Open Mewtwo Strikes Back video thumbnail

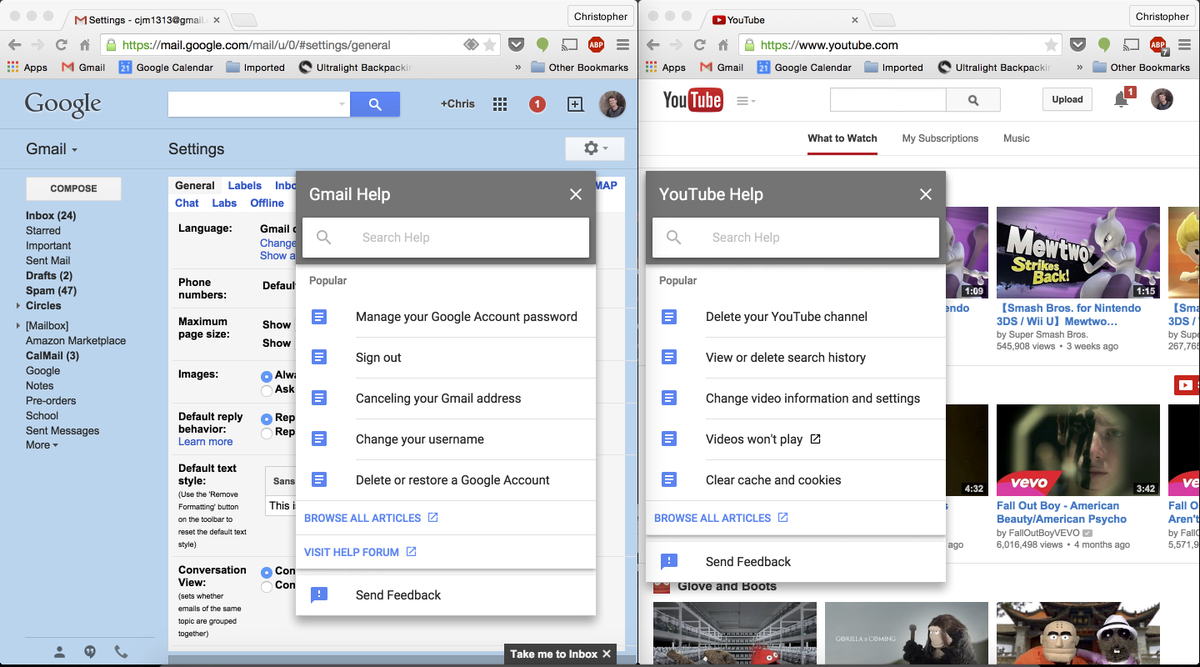(x=1078, y=253)
